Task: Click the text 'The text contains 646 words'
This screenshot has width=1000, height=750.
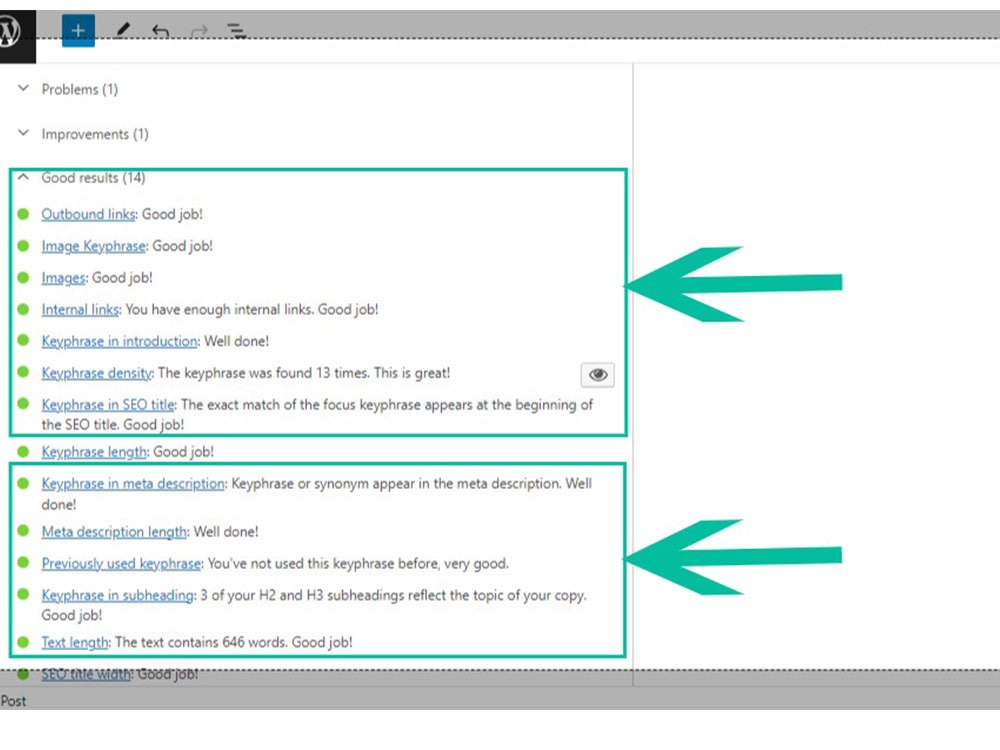Action: tap(200, 643)
